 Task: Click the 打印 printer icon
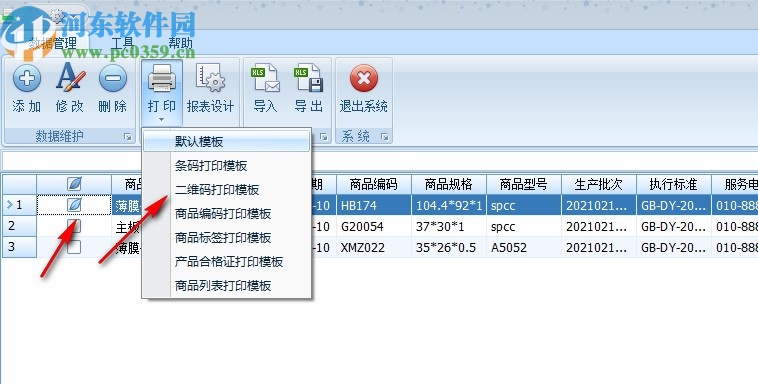click(161, 78)
